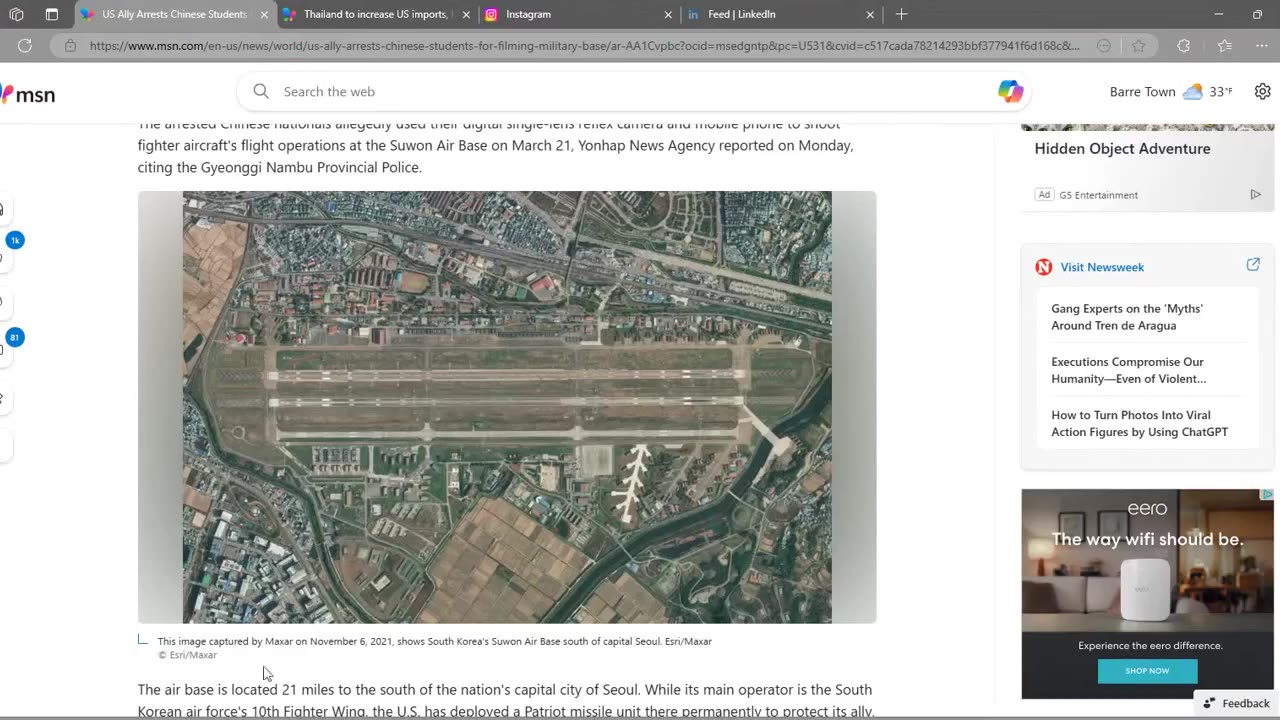1280x720 pixels.
Task: Open the tab actions menu icon
Action: click(x=16, y=15)
